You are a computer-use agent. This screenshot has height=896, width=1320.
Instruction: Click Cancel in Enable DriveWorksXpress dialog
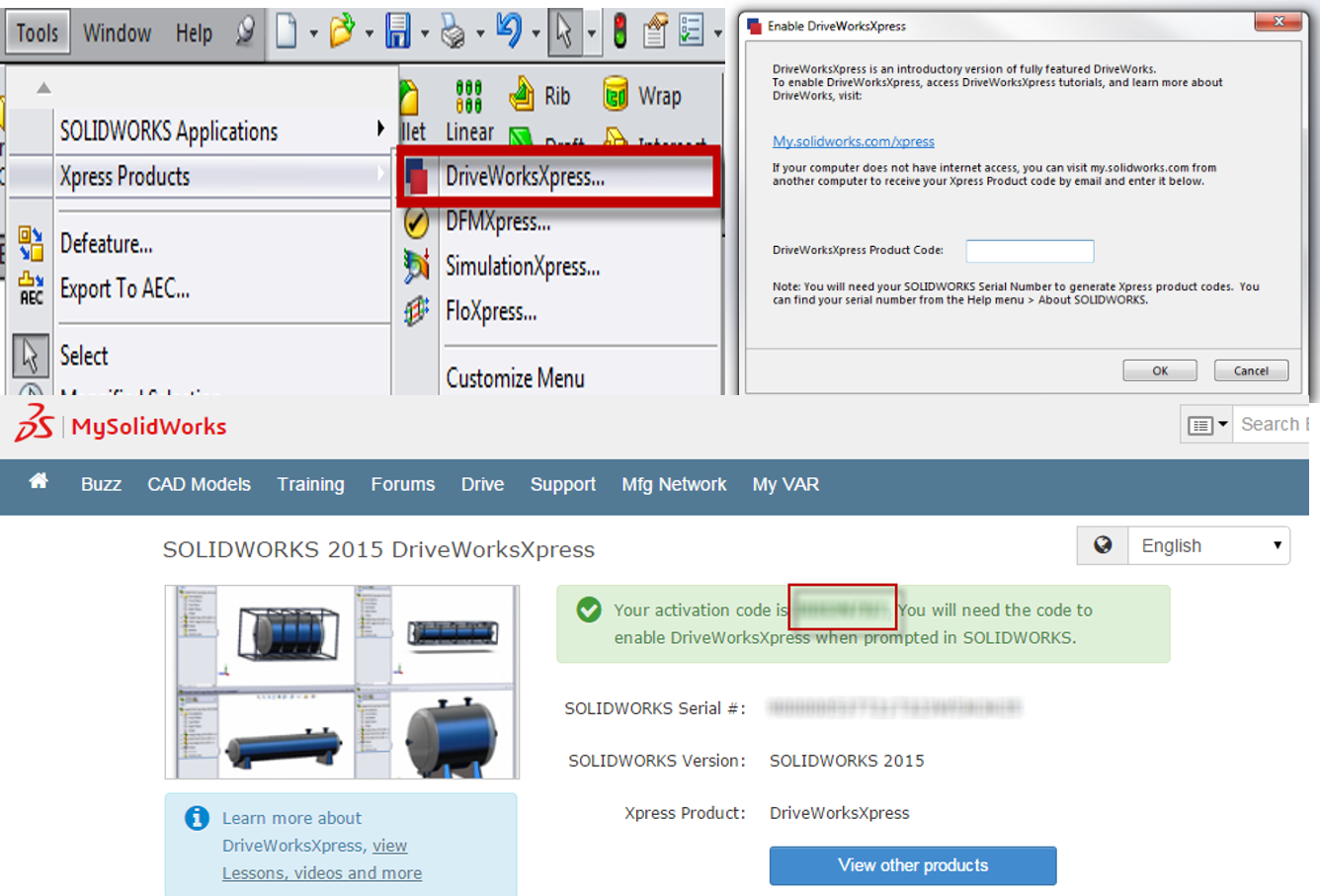point(1251,370)
